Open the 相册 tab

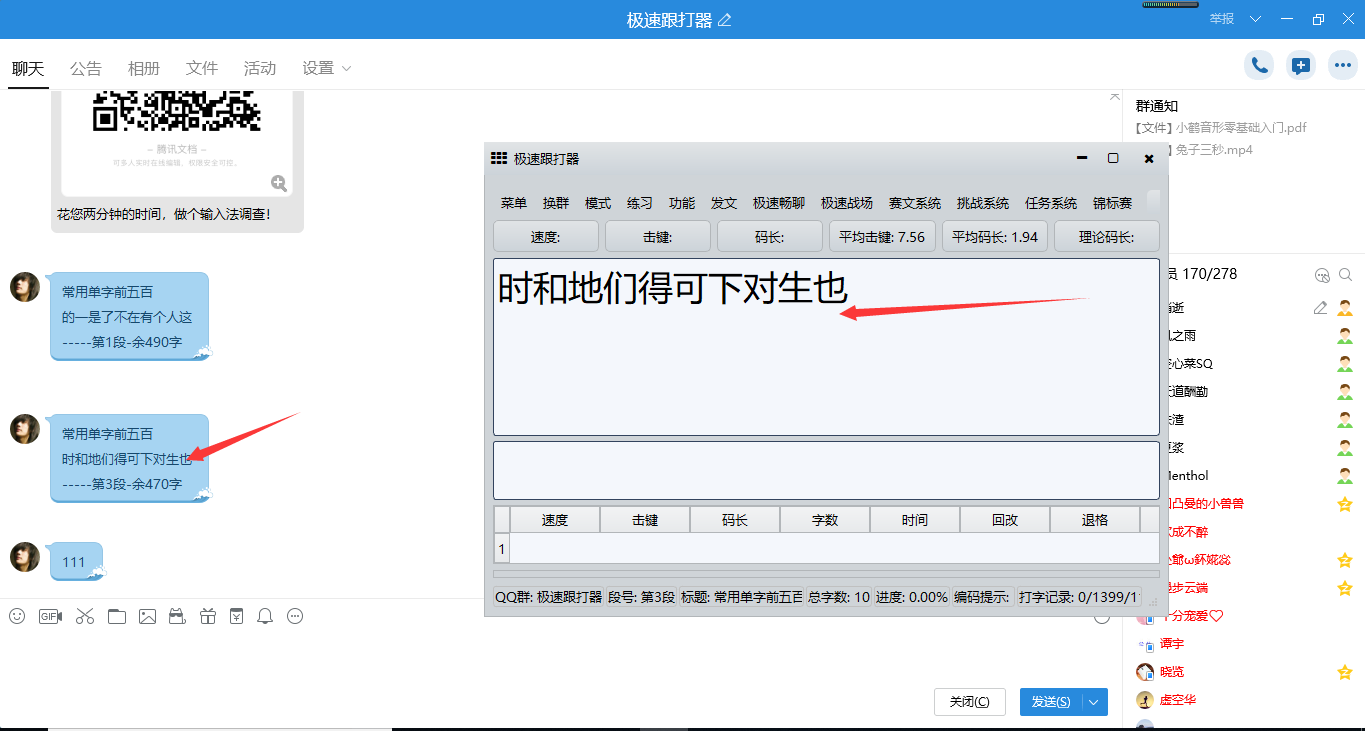tap(144, 68)
